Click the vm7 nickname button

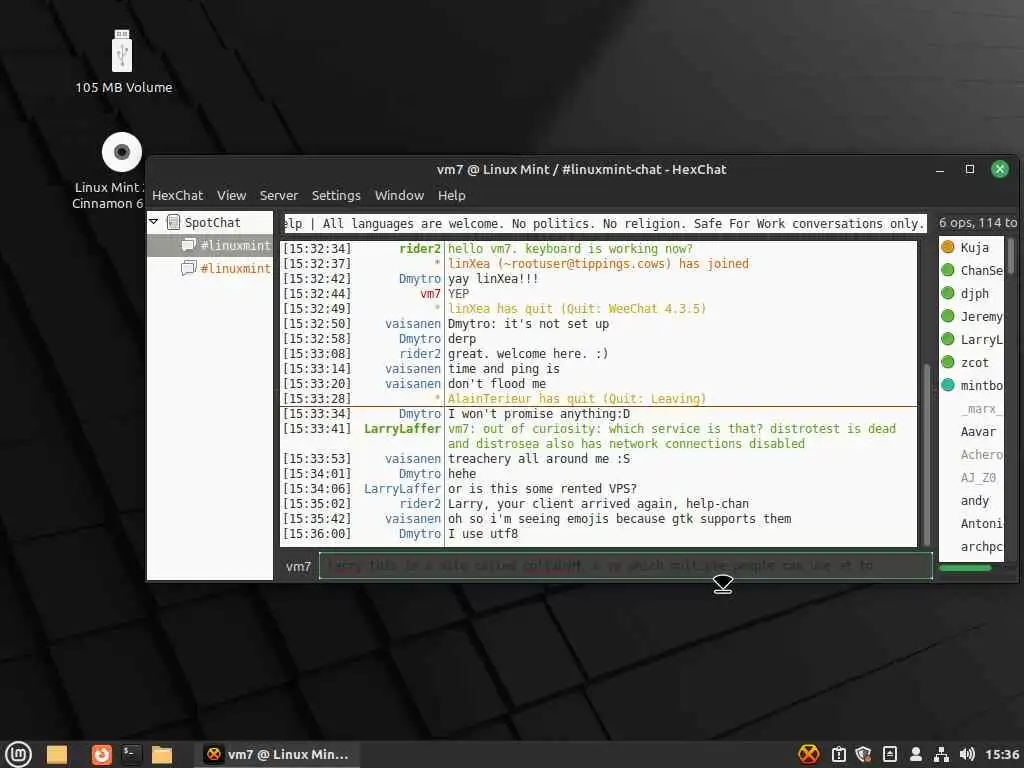[x=298, y=566]
